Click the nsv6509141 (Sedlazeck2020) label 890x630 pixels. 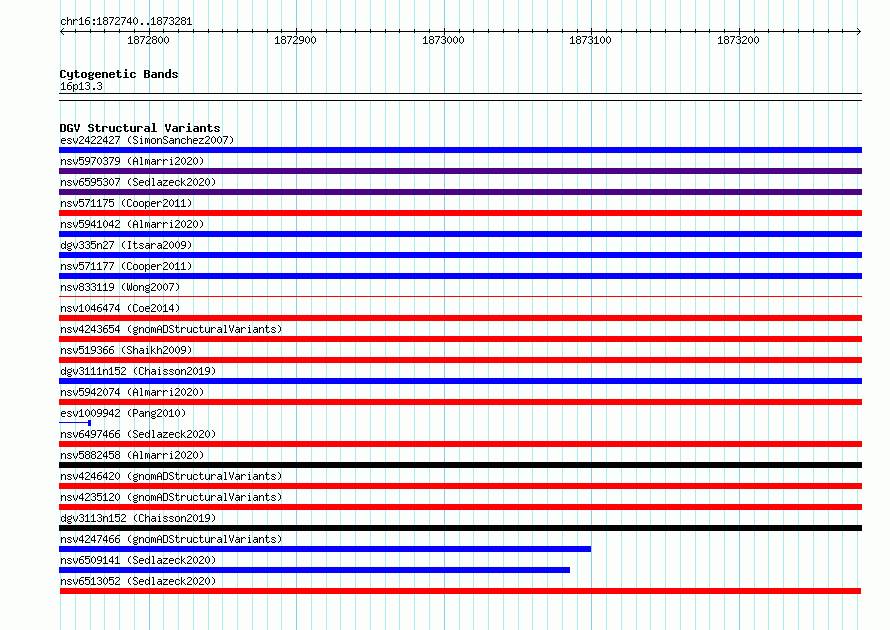pos(138,560)
